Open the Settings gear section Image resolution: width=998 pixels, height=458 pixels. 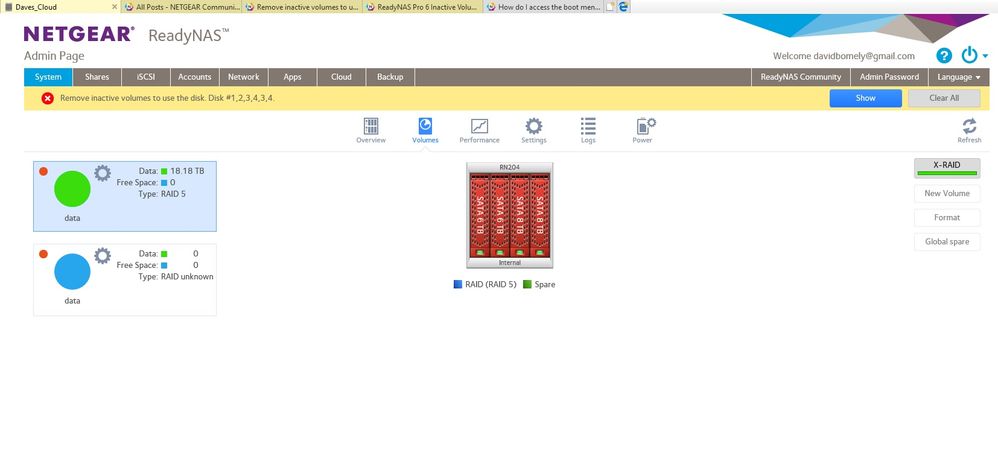pyautogui.click(x=533, y=126)
